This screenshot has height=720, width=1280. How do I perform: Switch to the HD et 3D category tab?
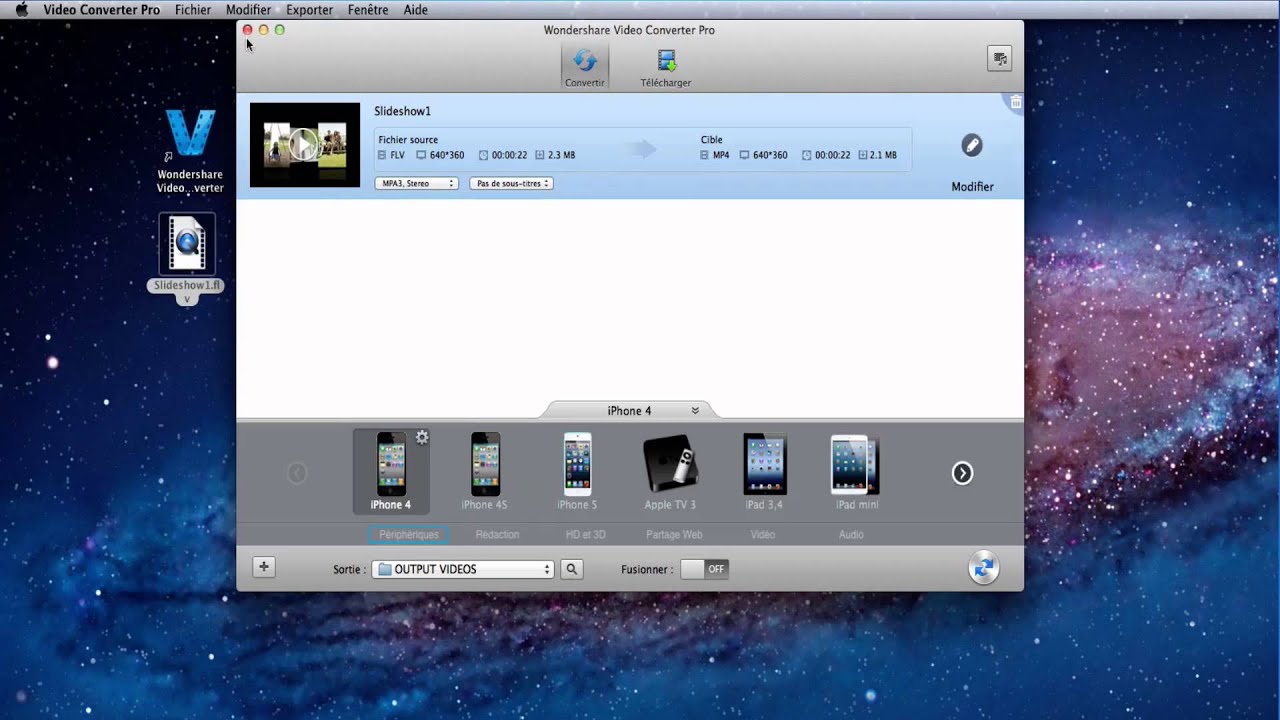pos(586,534)
